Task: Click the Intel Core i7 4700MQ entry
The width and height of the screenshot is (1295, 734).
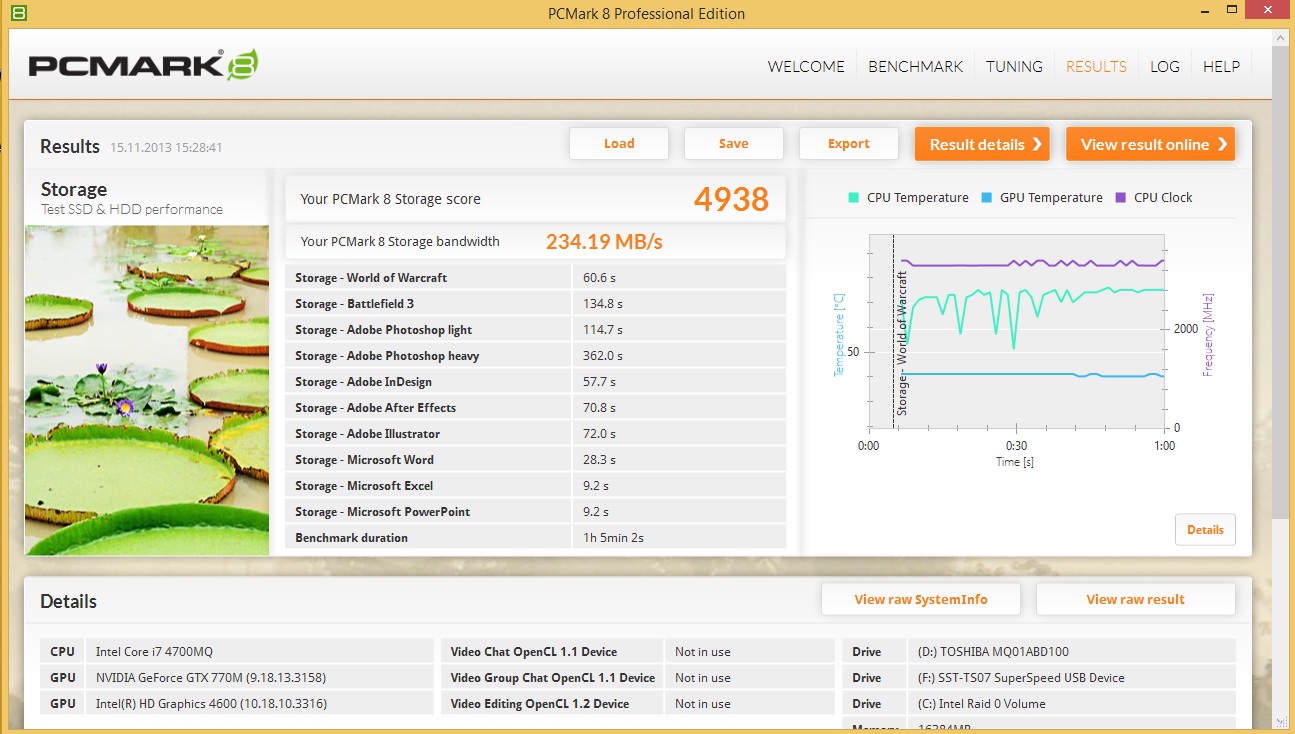Action: pos(154,652)
